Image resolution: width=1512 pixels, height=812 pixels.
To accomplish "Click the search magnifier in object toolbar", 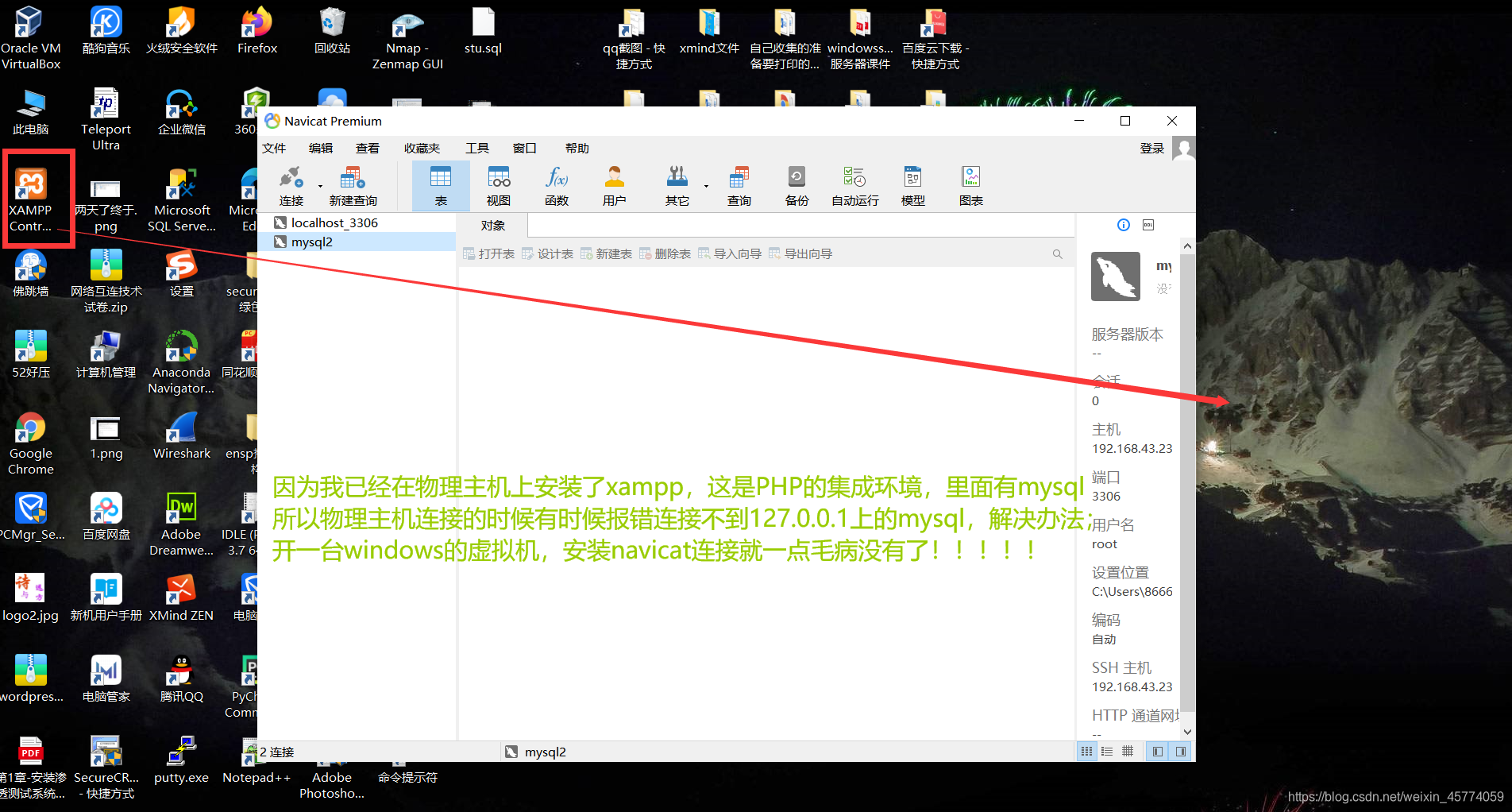I will pyautogui.click(x=1058, y=254).
